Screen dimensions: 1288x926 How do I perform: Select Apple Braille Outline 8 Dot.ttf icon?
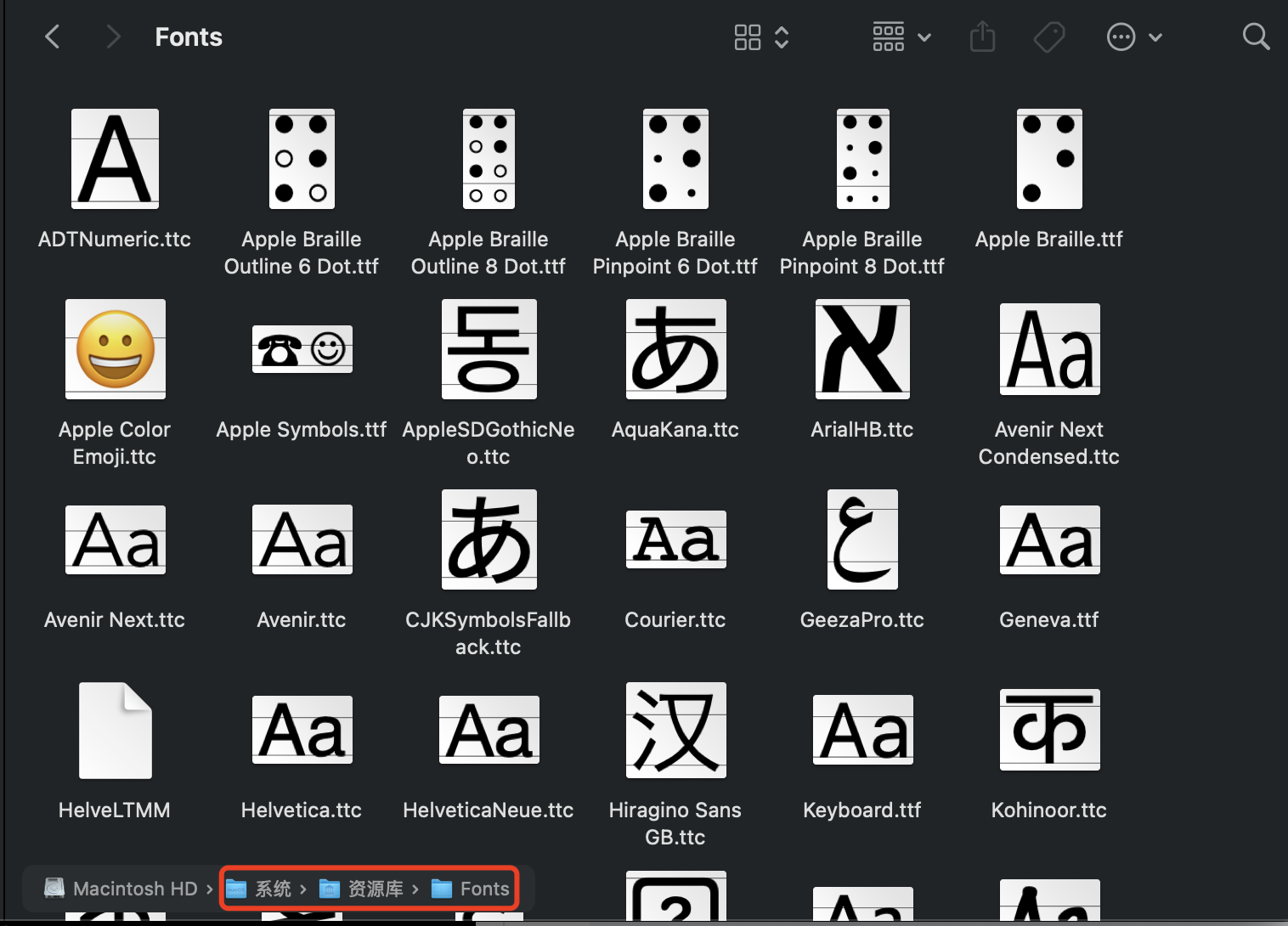pyautogui.click(x=489, y=159)
